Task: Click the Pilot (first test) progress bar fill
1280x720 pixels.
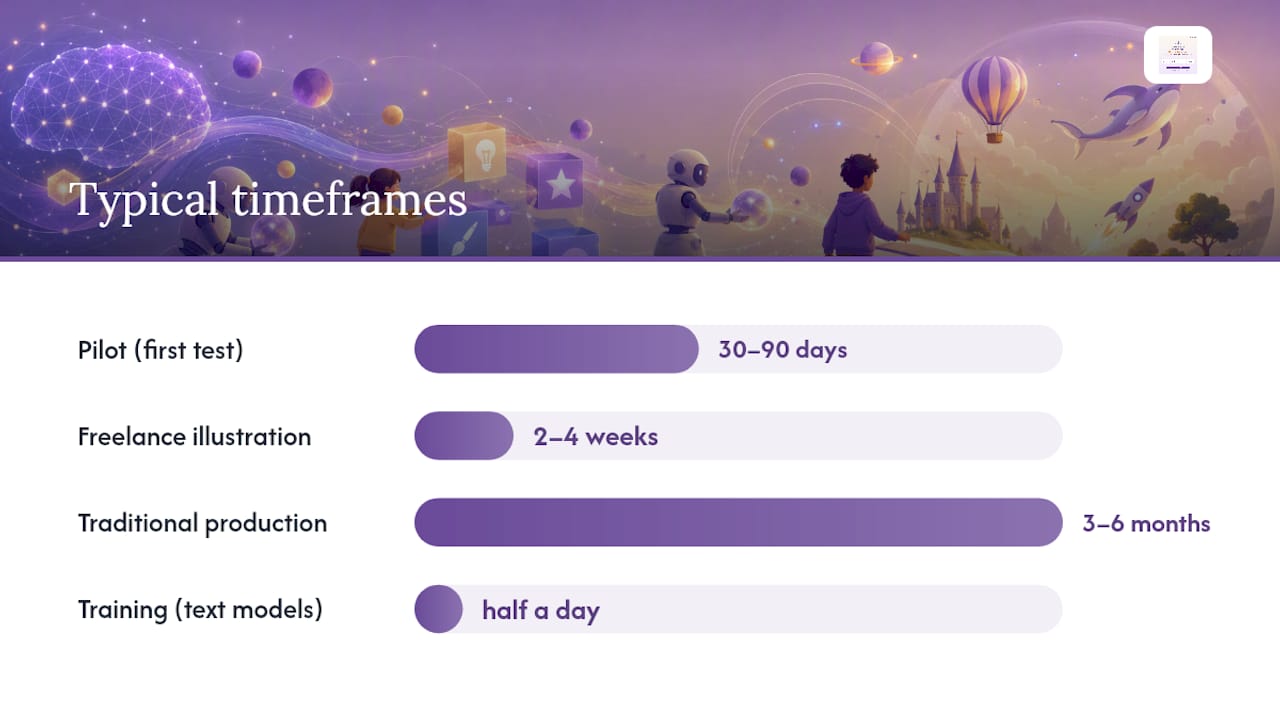Action: point(556,349)
